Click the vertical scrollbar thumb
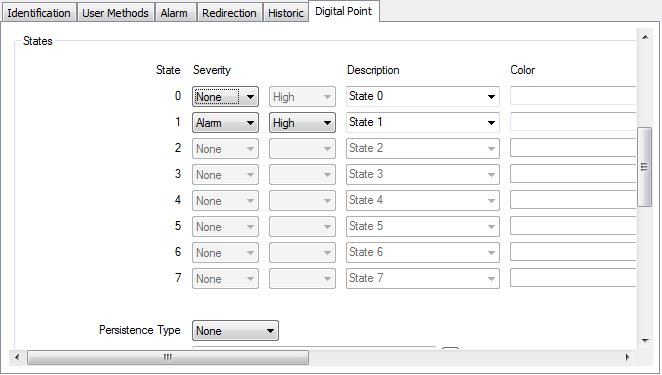Viewport: 662px width, 375px height. pyautogui.click(x=644, y=167)
